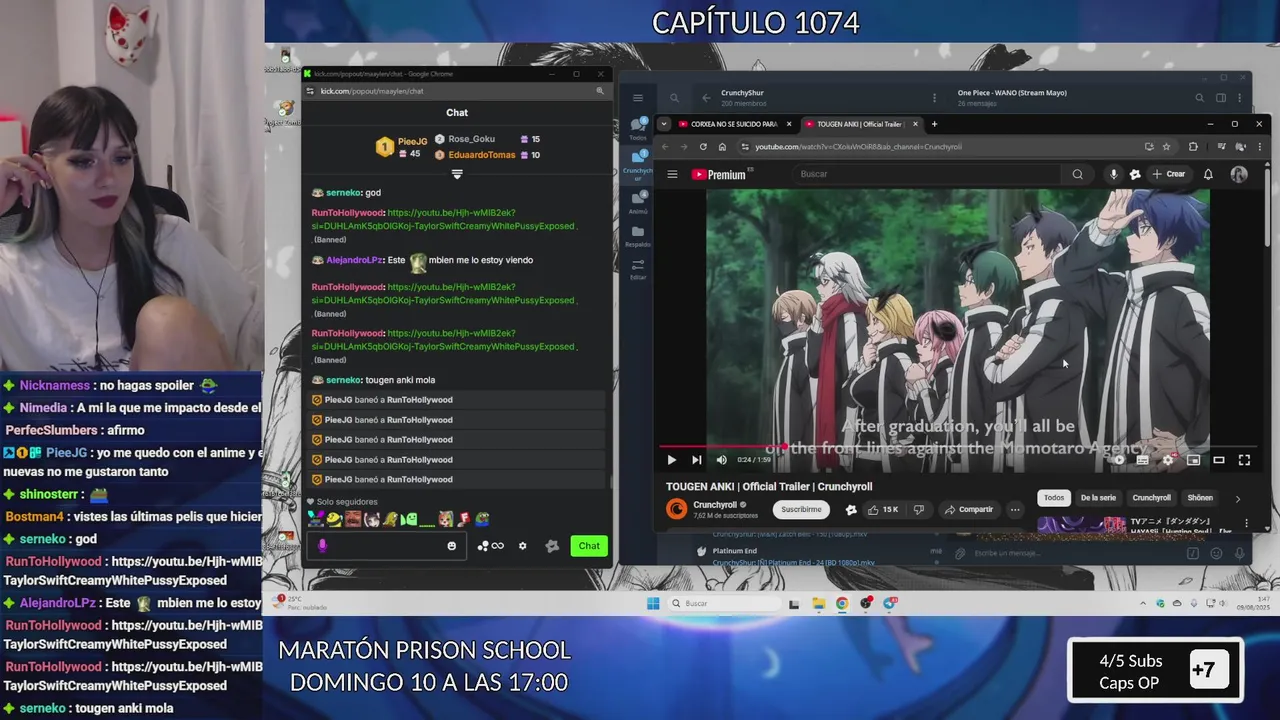
Task: Switch YouTube player to theater mode
Action: click(1219, 460)
